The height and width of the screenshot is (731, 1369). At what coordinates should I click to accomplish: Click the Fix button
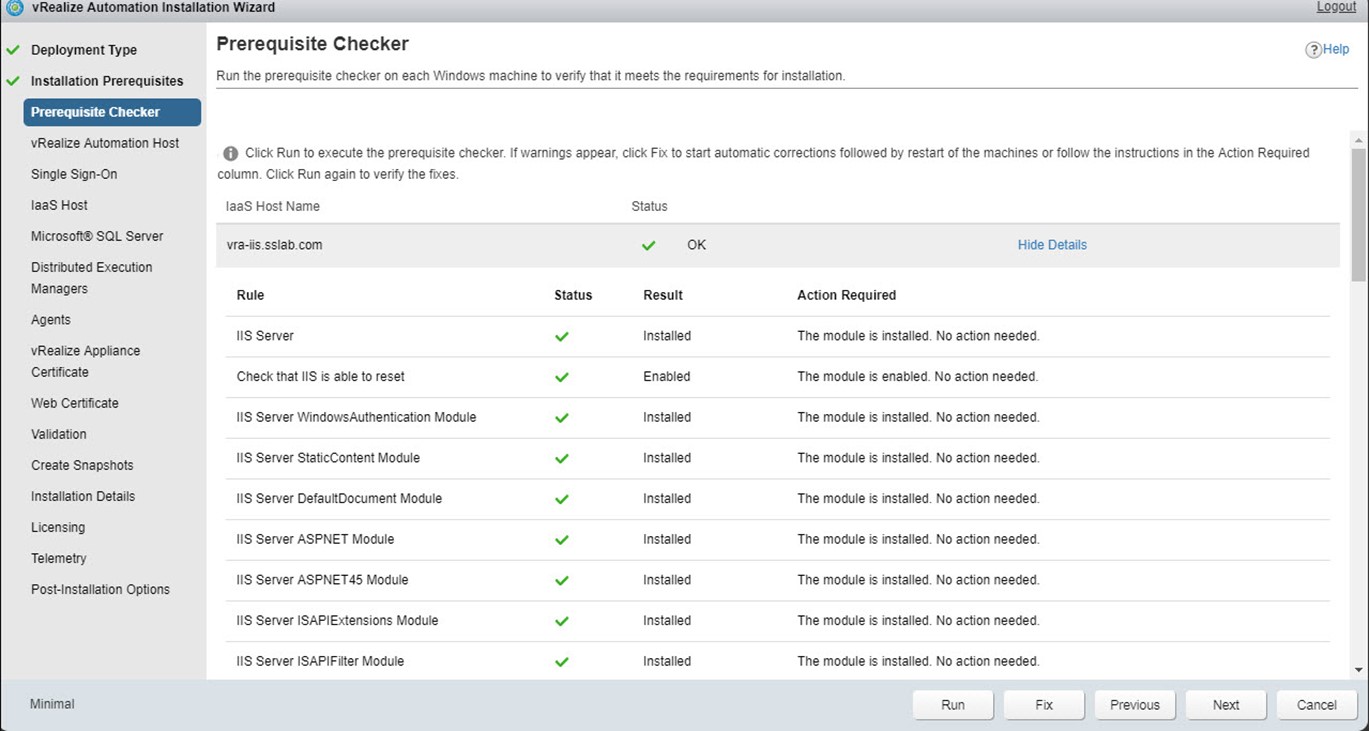pos(1044,705)
